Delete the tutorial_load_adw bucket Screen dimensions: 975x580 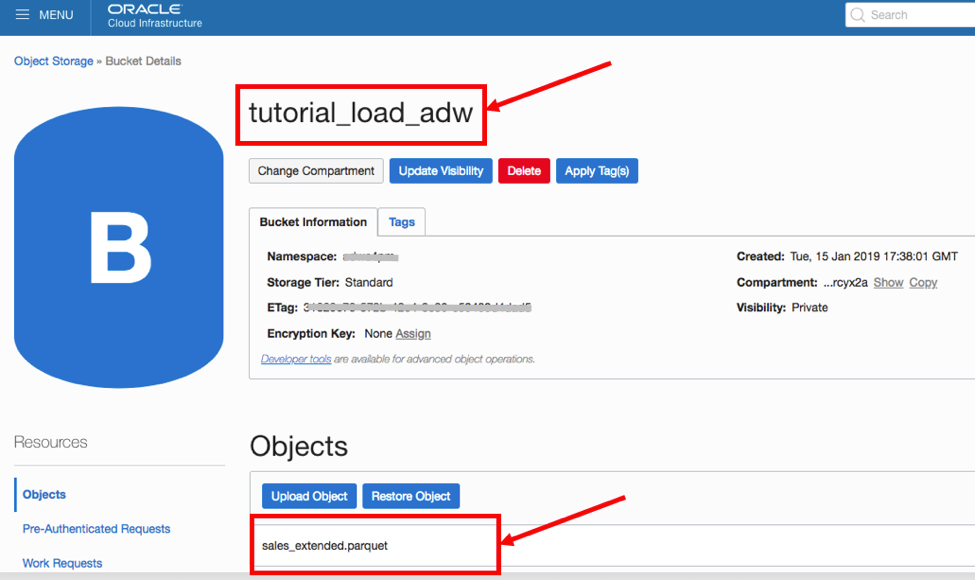click(524, 170)
